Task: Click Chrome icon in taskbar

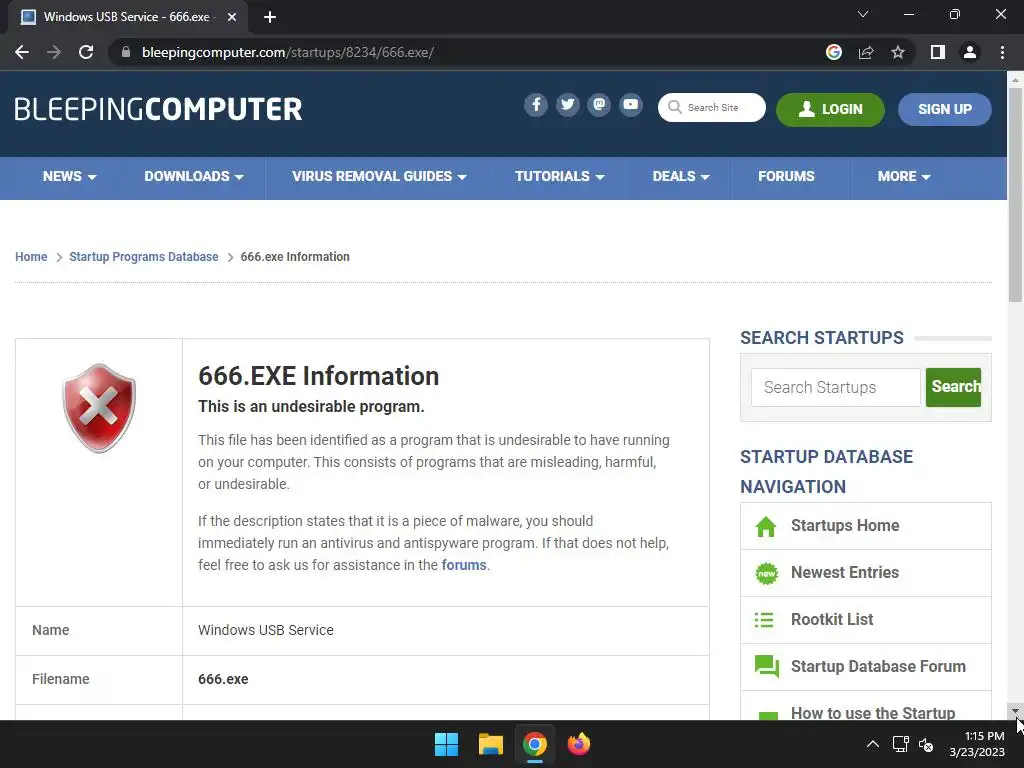Action: coord(534,744)
